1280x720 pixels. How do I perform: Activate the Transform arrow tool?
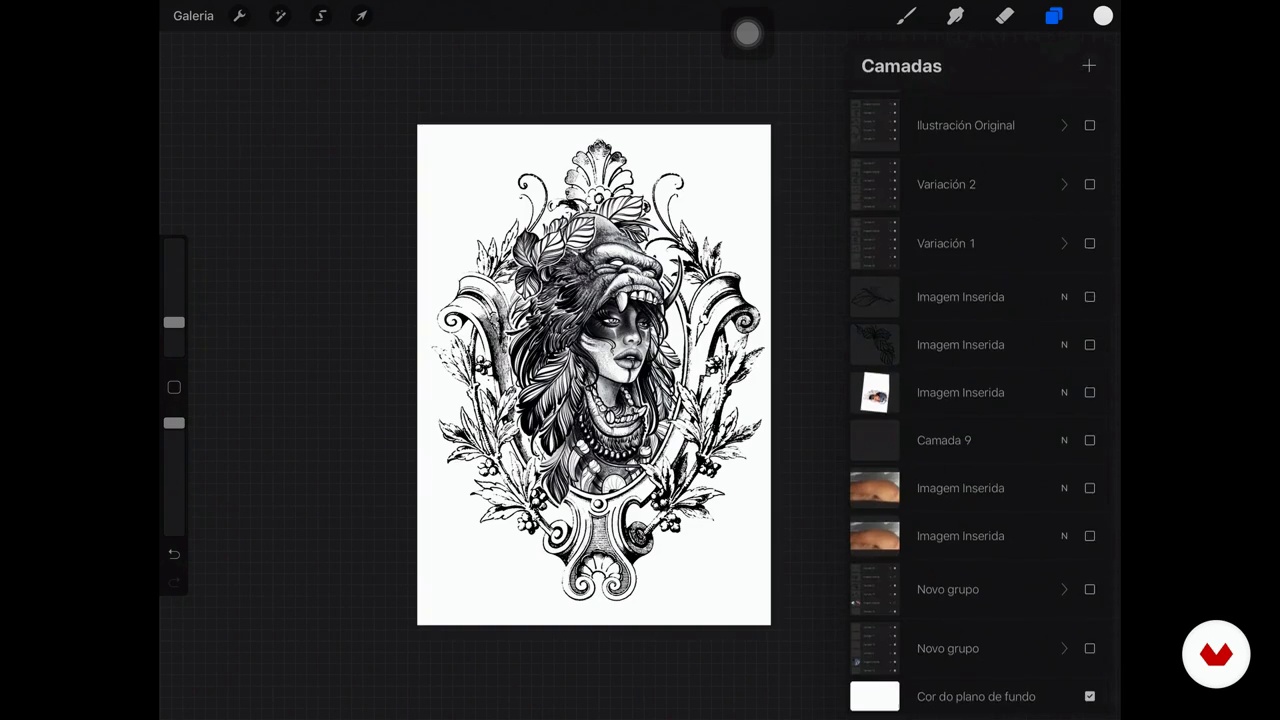[361, 16]
